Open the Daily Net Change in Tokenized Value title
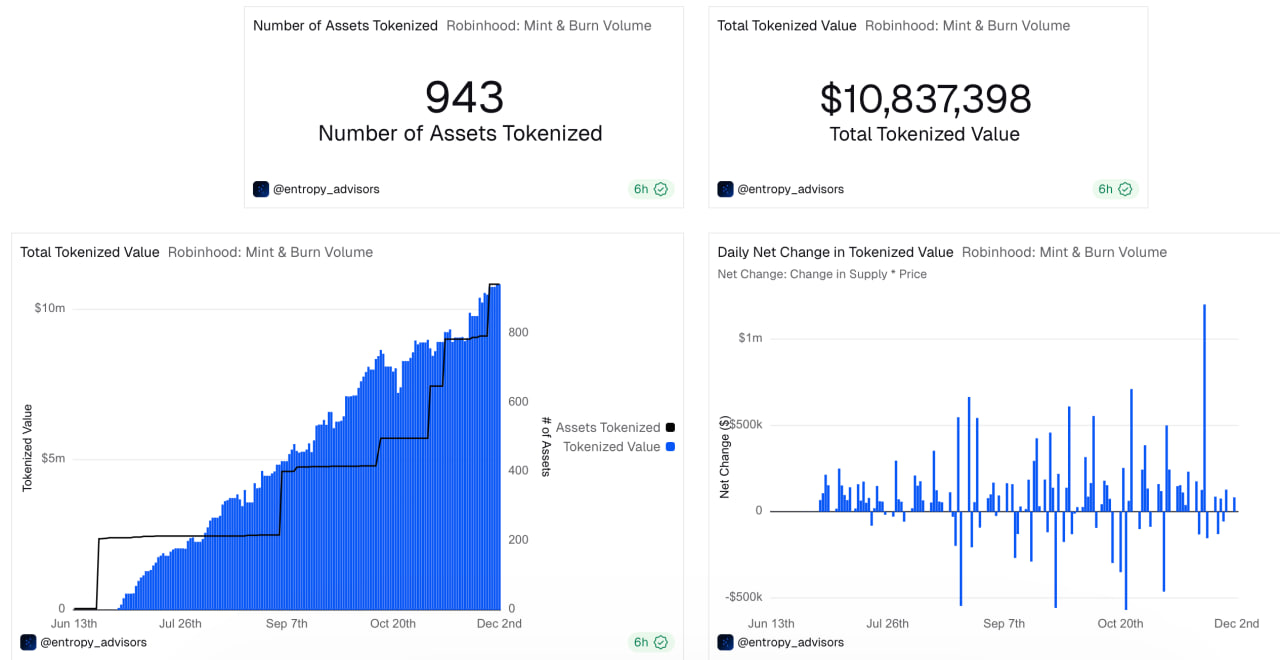1280x660 pixels. click(835, 252)
